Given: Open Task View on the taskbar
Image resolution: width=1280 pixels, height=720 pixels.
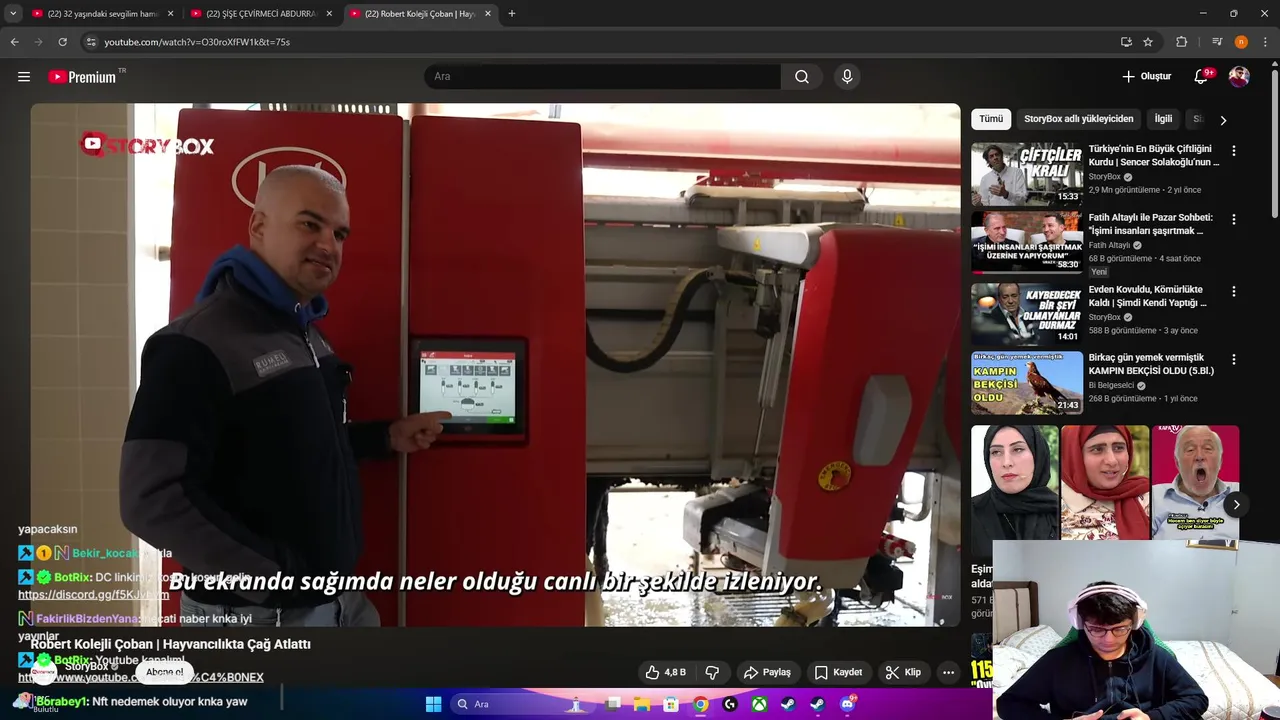Looking at the screenshot, I should coord(613,704).
